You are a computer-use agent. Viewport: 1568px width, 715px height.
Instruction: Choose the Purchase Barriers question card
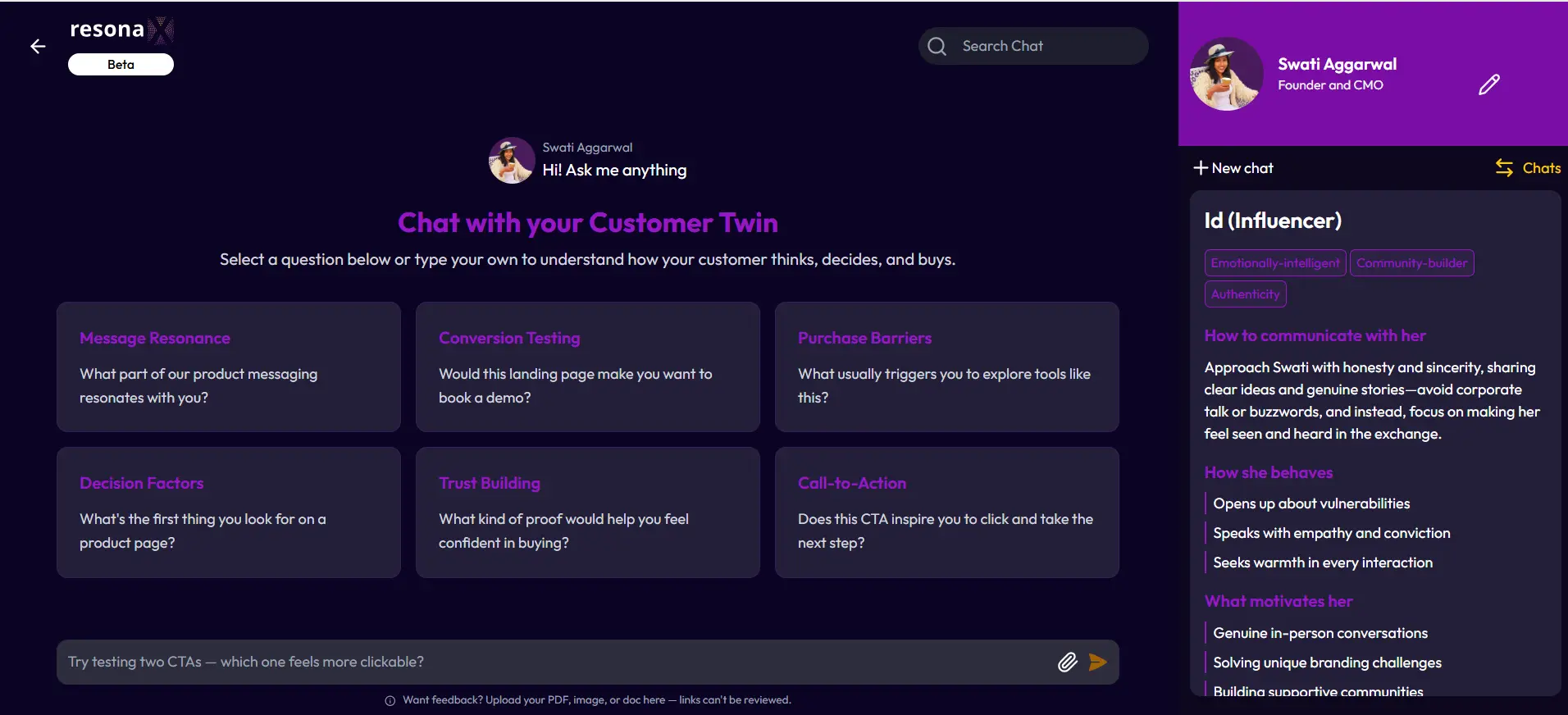[x=947, y=367]
